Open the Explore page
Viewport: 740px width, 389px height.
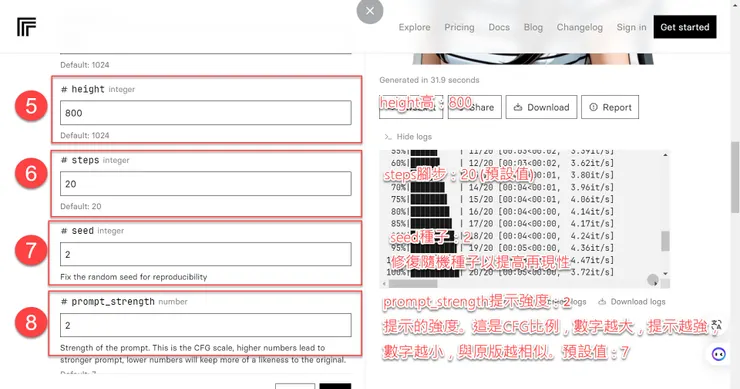click(414, 27)
